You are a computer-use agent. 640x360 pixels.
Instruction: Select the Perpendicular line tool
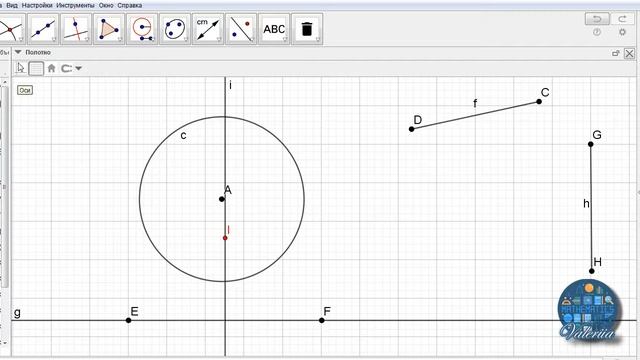[x=76, y=29]
